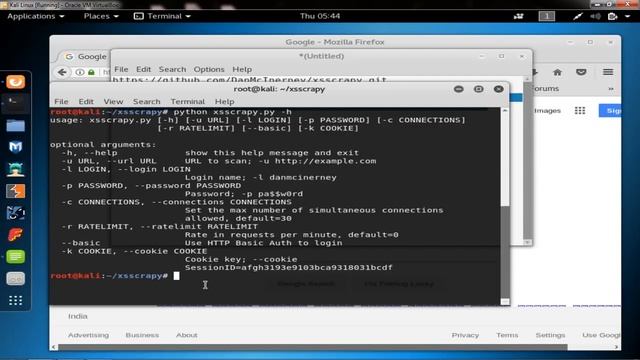640x360 pixels.
Task: Open the Places menu
Action: pyautogui.click(x=101, y=16)
